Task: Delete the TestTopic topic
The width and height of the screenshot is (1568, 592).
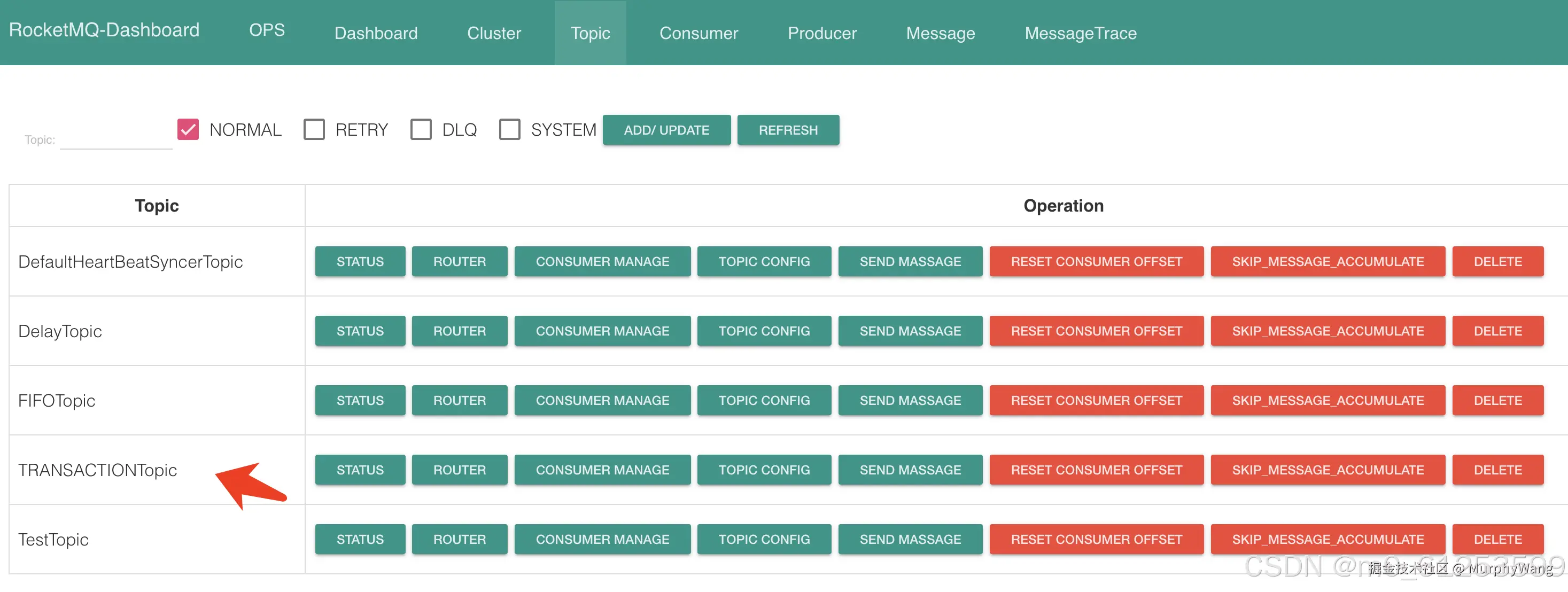Action: 1497,539
